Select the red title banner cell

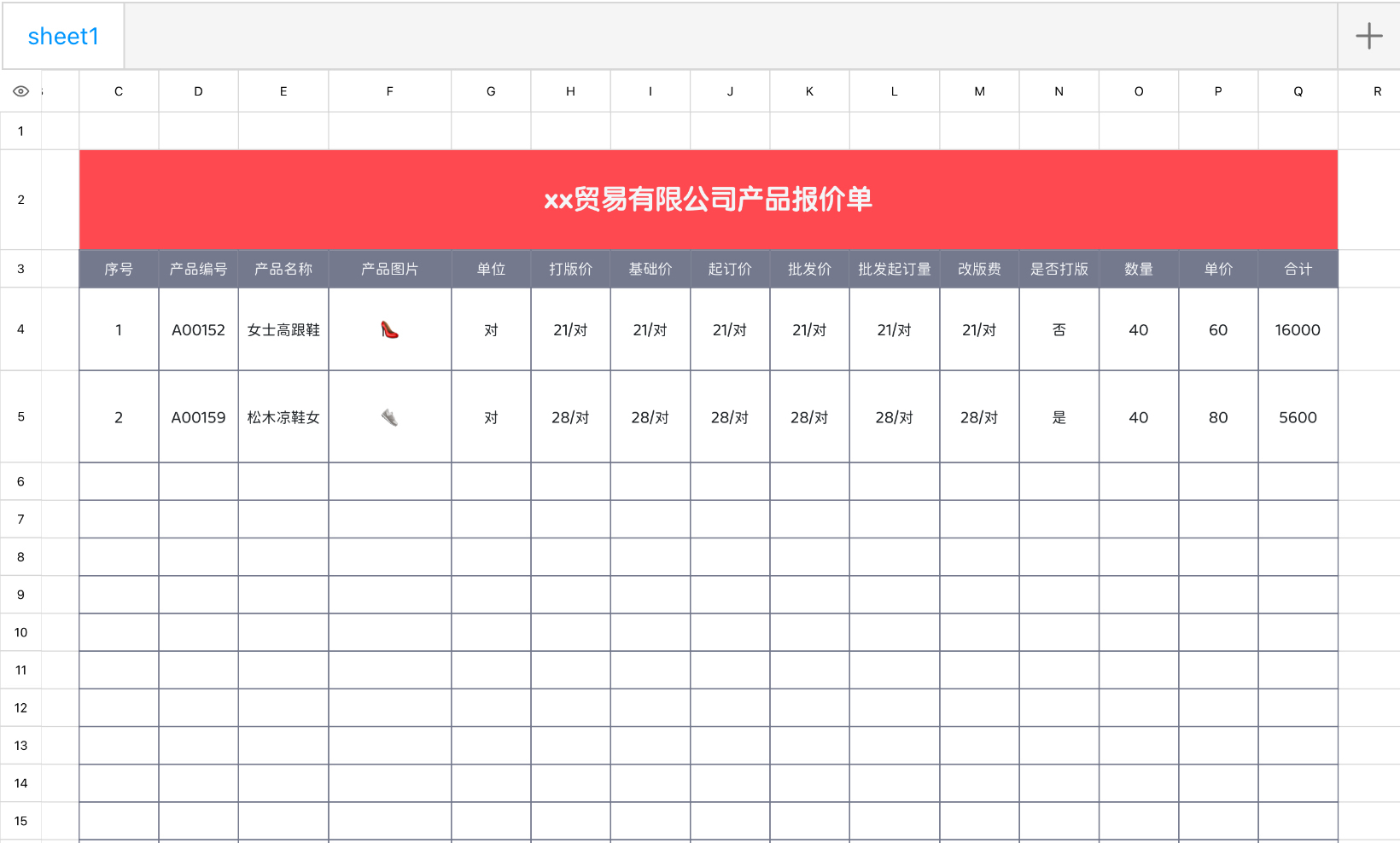pos(709,200)
